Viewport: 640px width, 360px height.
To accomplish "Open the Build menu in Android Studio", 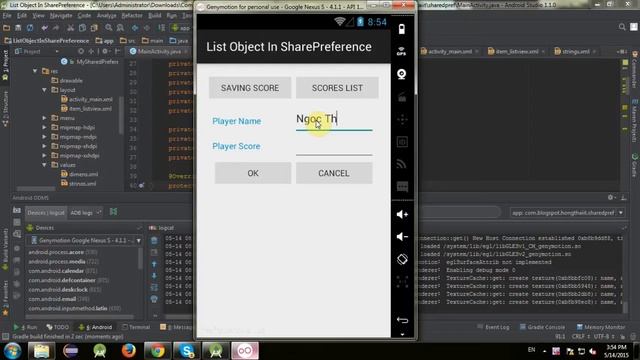I will click(x=154, y=16).
